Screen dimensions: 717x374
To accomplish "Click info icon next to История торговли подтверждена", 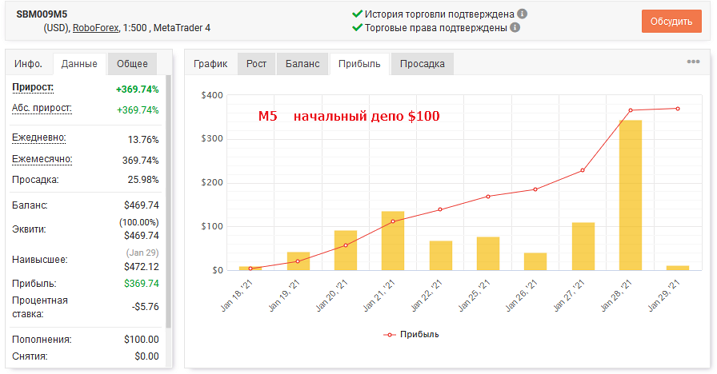I will pos(522,14).
